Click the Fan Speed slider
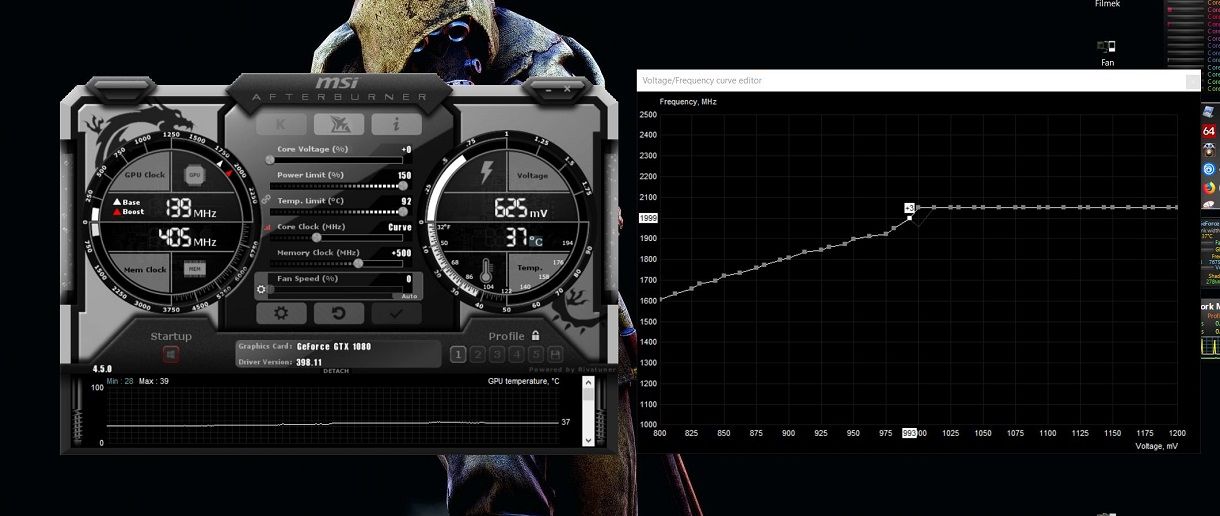The width and height of the screenshot is (1220, 516). pos(338,289)
